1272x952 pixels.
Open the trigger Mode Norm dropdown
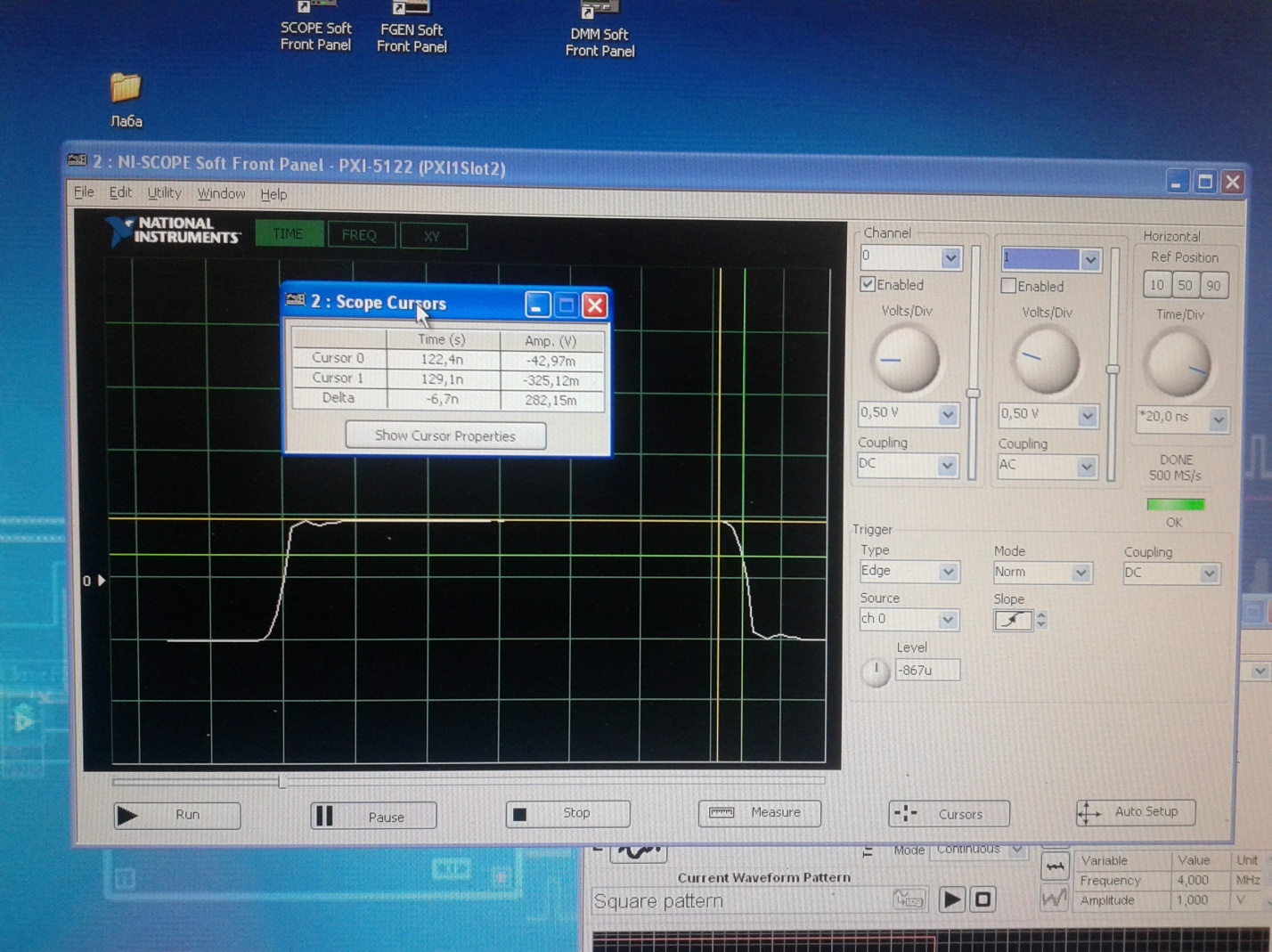click(1081, 573)
